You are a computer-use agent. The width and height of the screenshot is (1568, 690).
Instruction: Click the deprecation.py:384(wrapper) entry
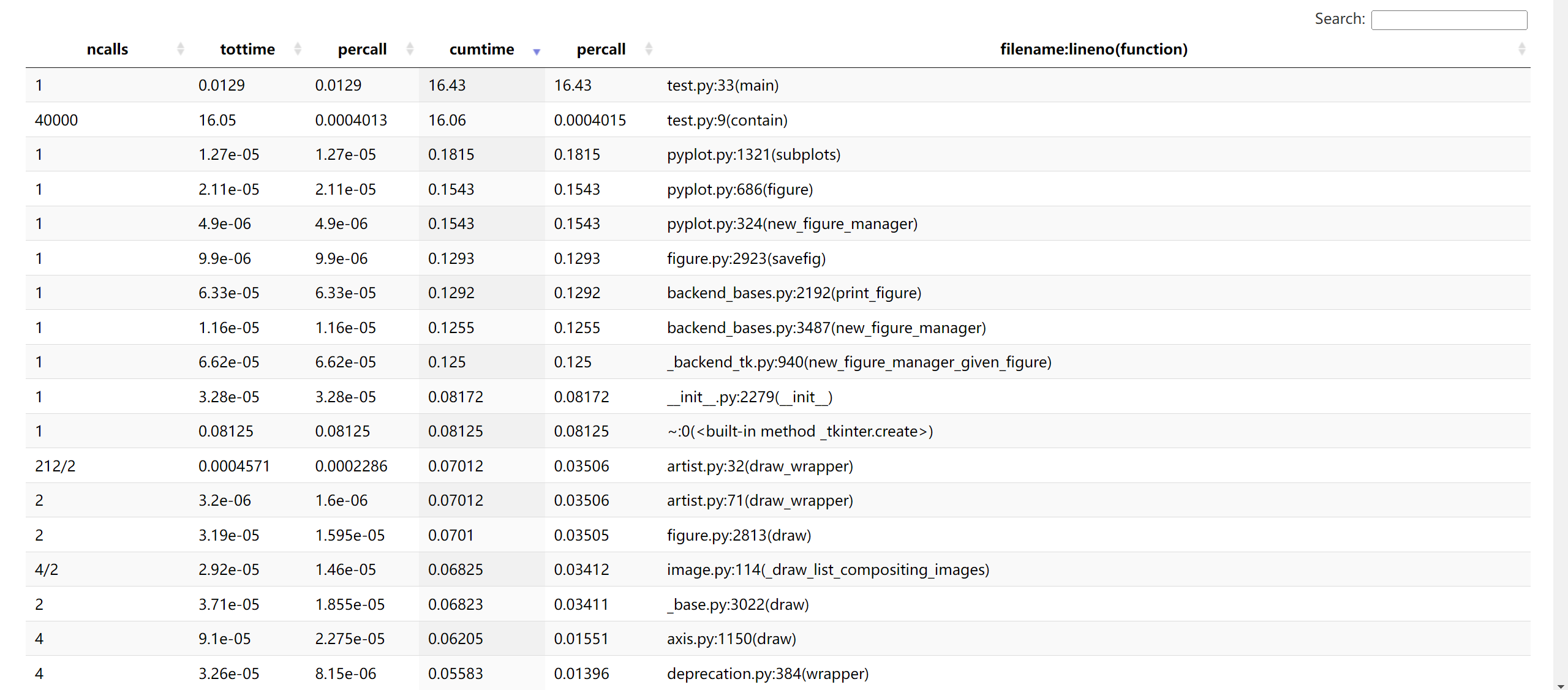click(767, 673)
